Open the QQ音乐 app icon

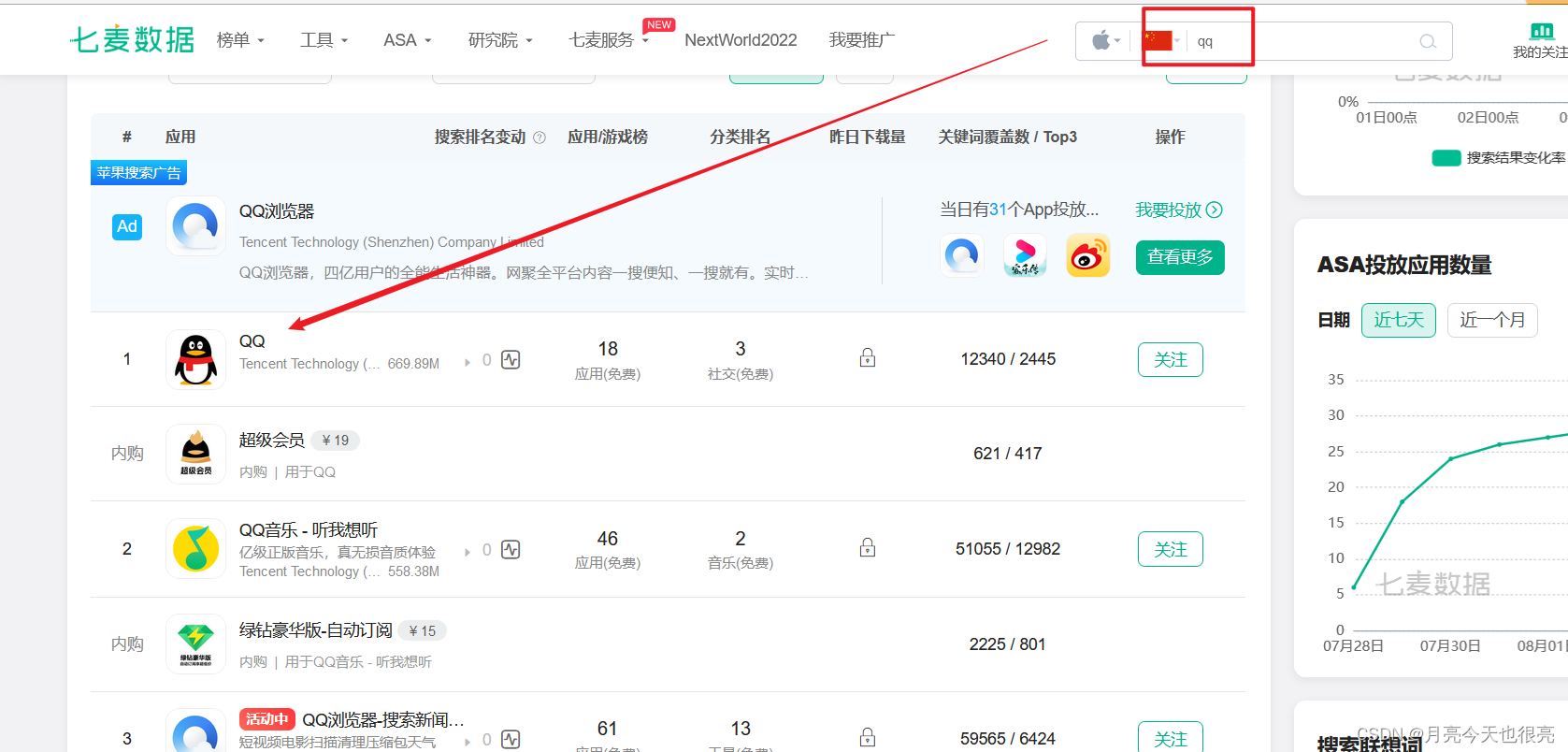point(195,548)
